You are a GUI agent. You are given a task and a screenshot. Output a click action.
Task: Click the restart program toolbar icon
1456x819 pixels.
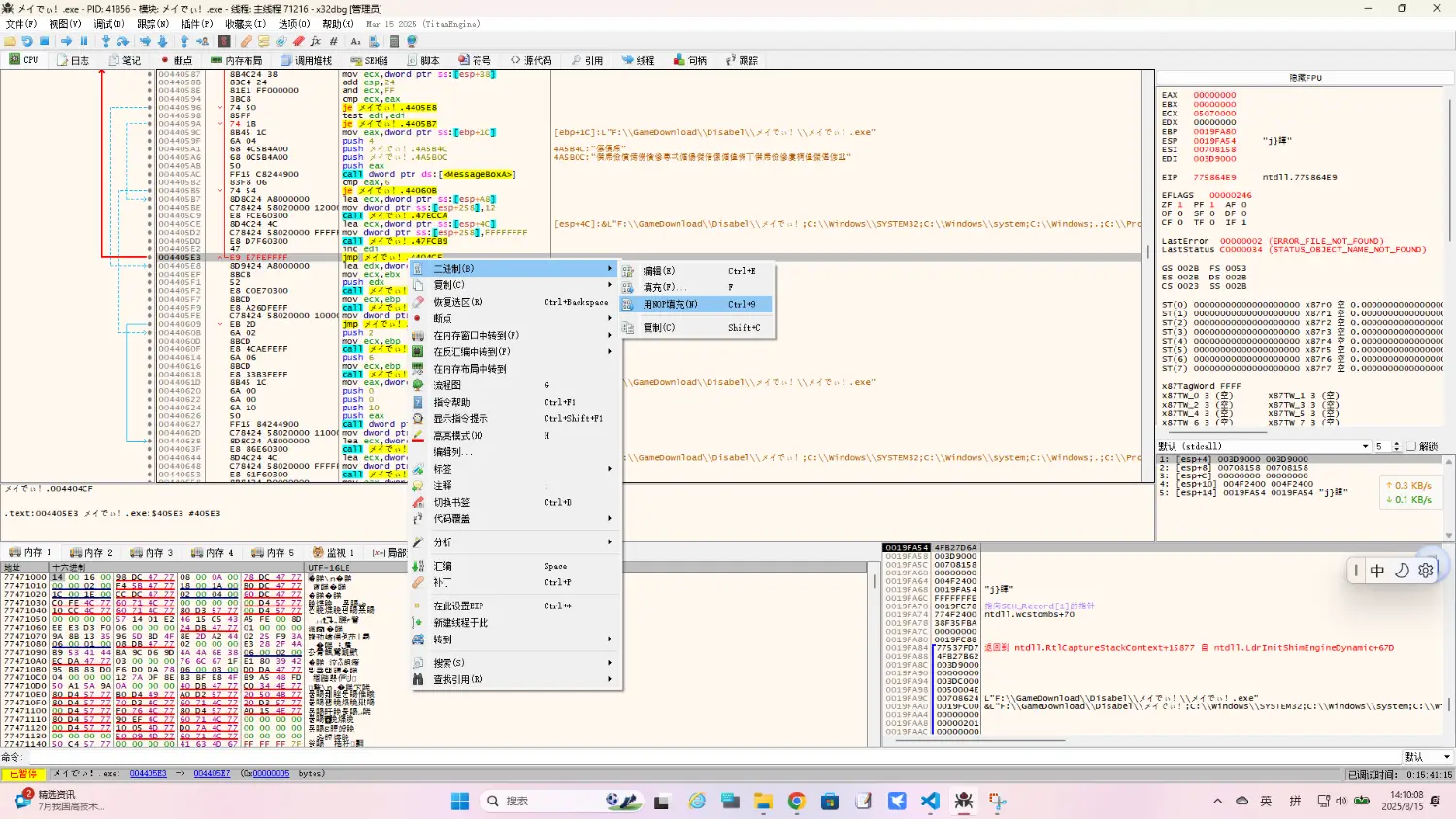(27, 42)
